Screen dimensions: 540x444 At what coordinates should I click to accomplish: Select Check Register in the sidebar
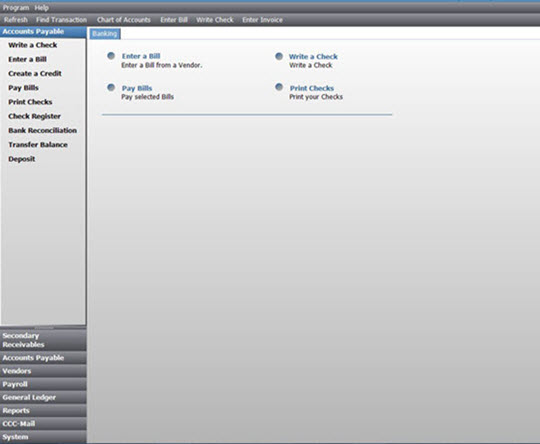point(34,116)
